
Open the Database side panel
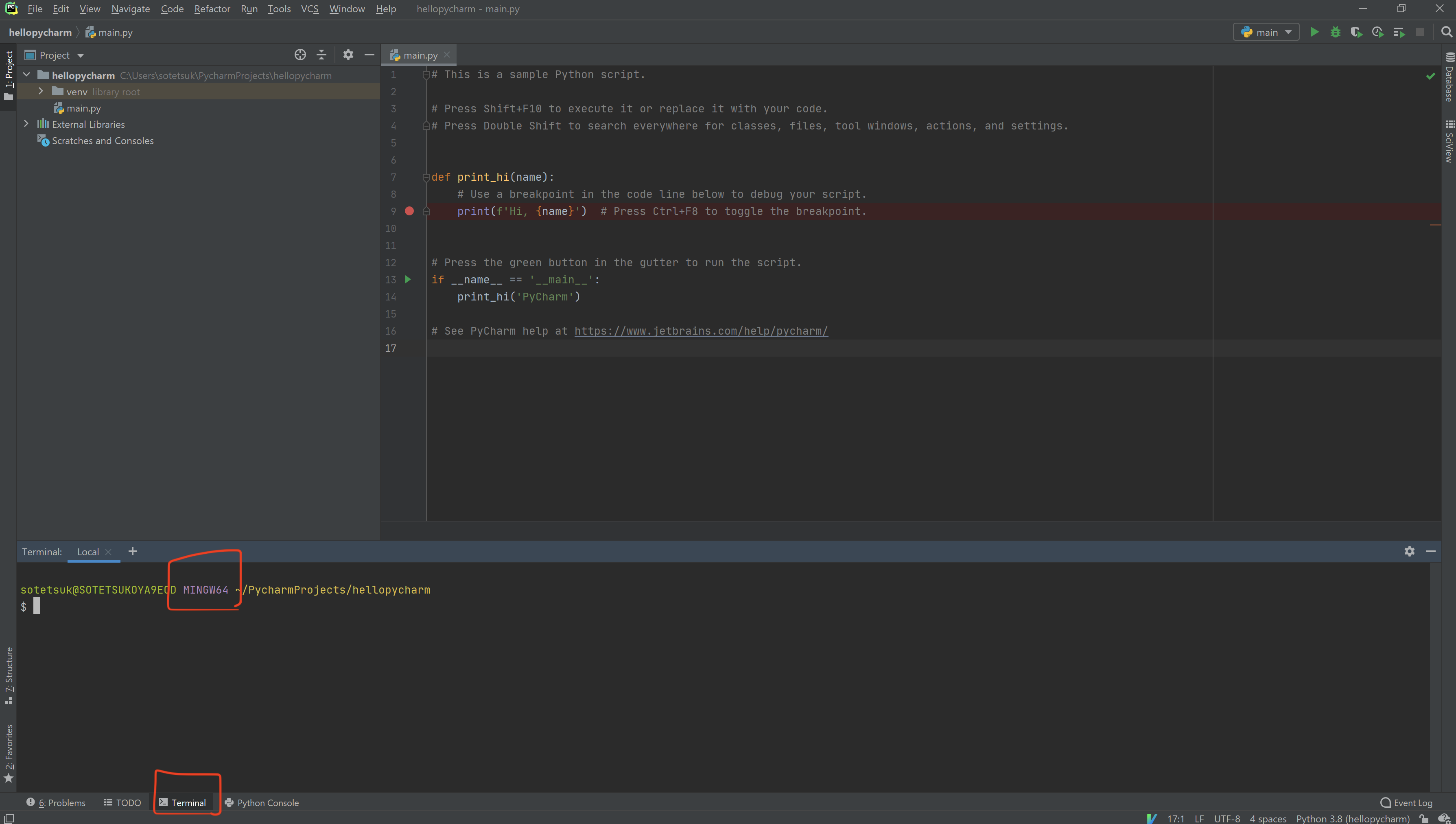pyautogui.click(x=1449, y=77)
